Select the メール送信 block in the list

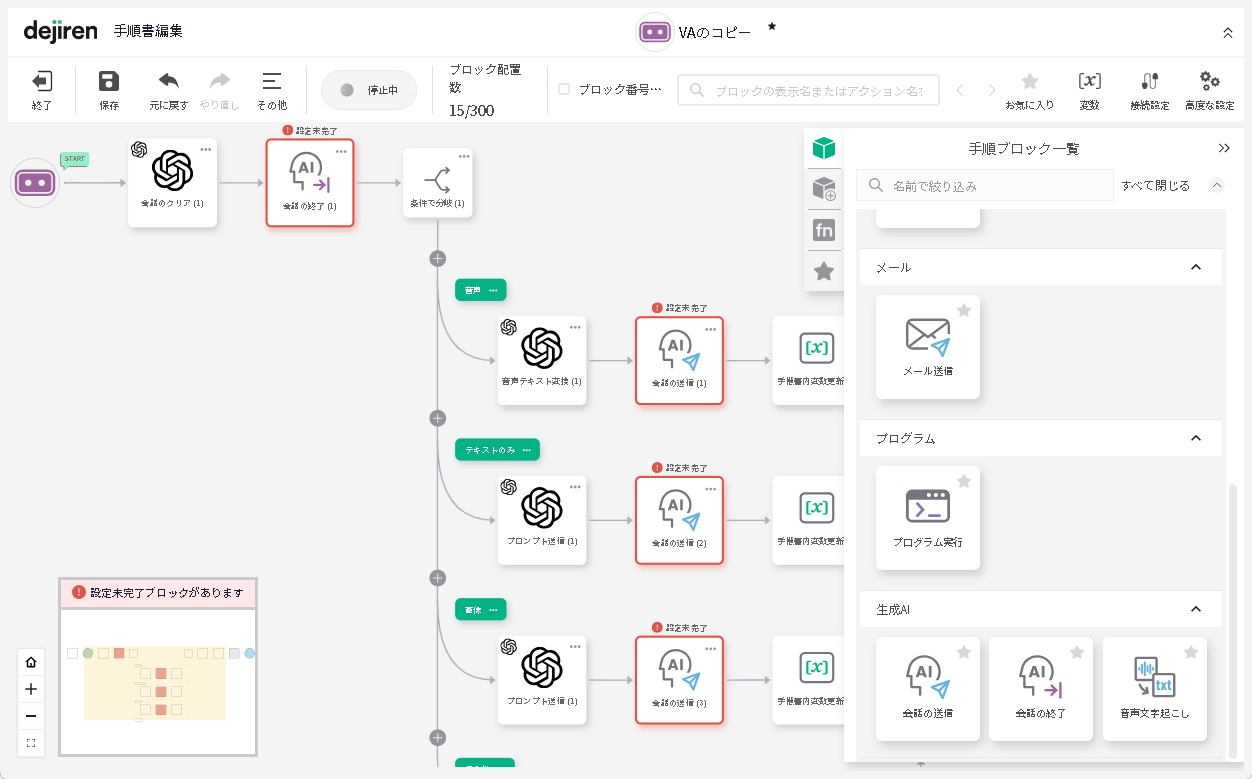click(927, 346)
